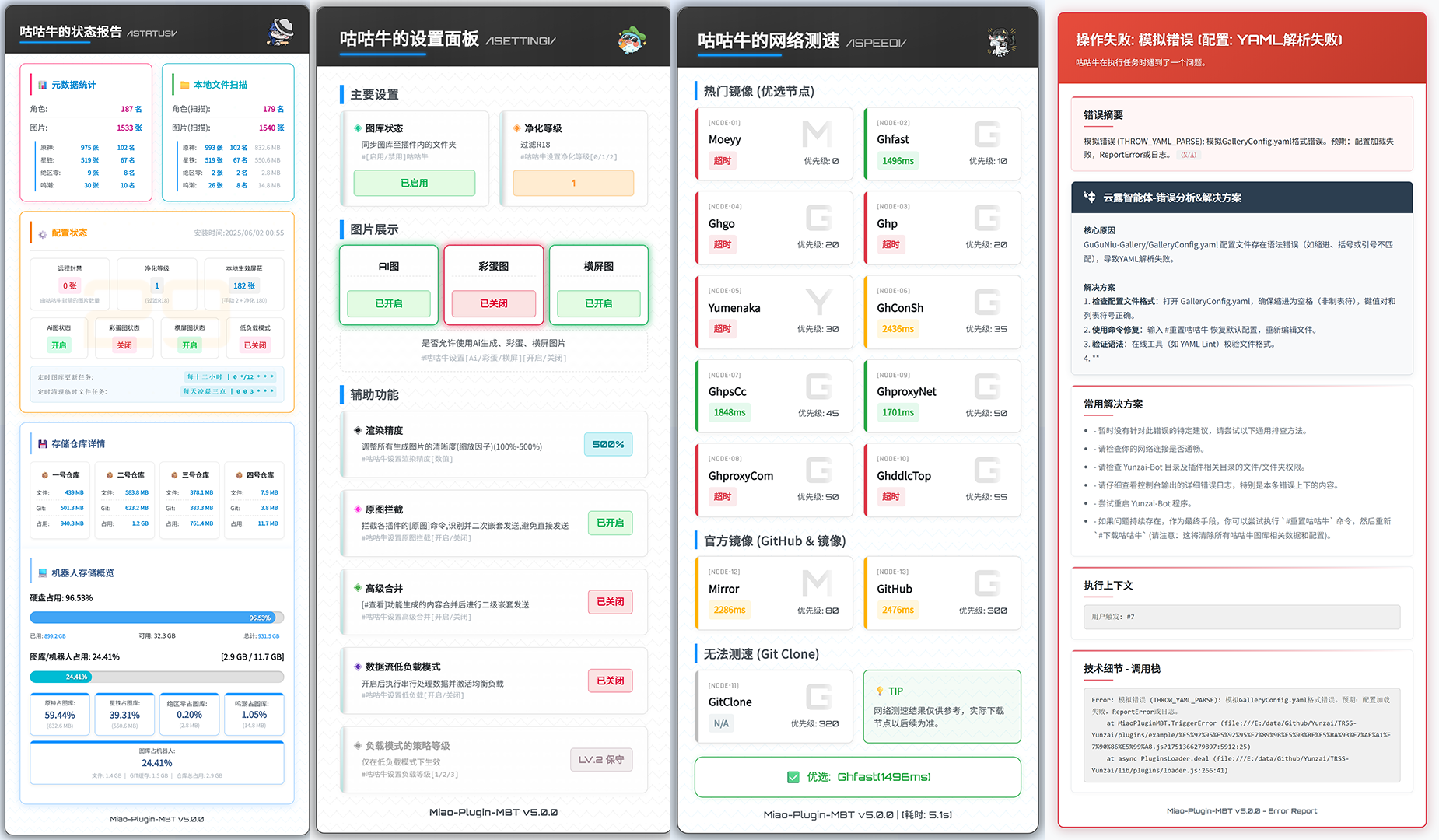This screenshot has width=1439, height=840.
Task: Disable the 原图拦截 已开启 toggle
Action: tap(611, 523)
